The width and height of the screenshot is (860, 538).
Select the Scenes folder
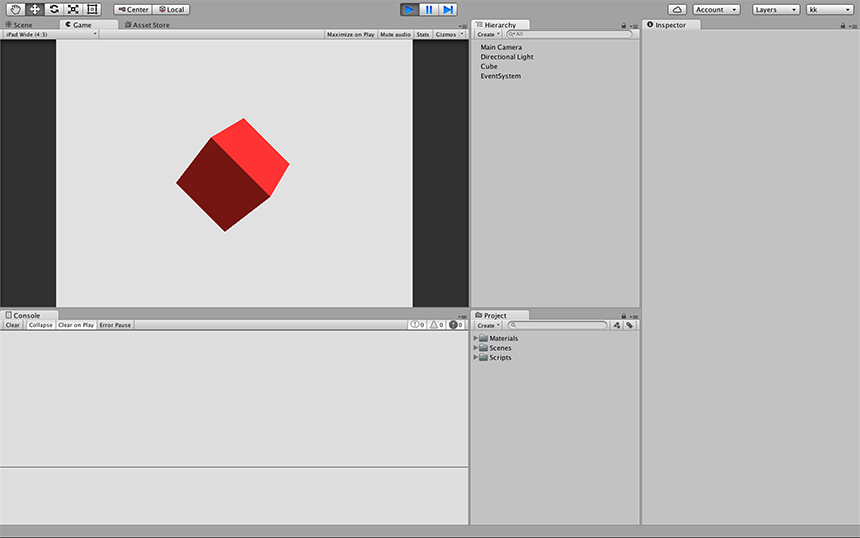[x=500, y=348]
